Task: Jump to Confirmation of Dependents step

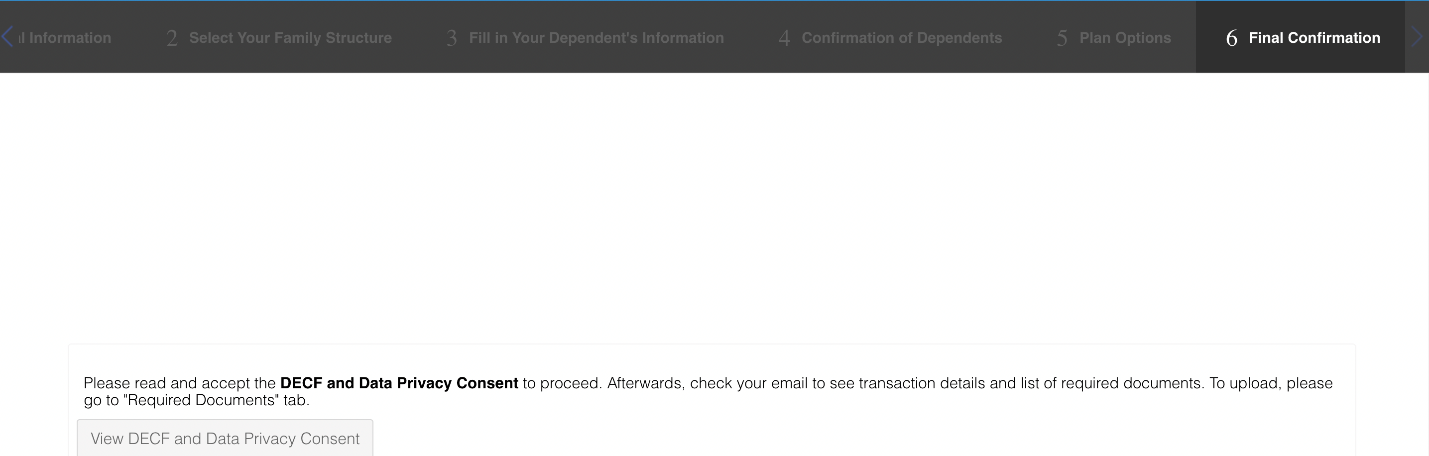Action: click(x=901, y=38)
